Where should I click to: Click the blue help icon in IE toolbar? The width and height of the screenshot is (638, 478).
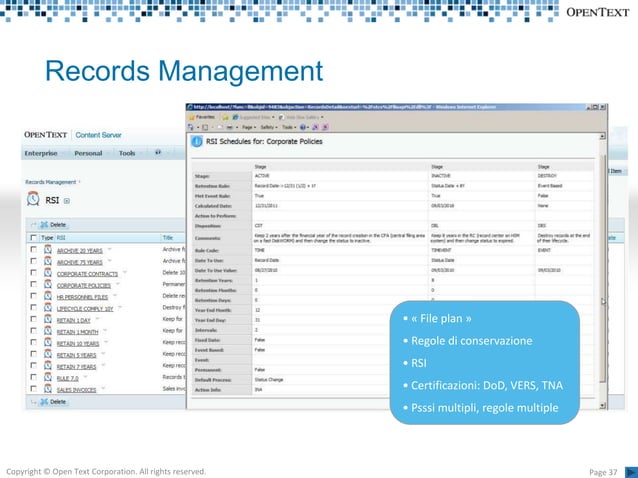tap(303, 127)
